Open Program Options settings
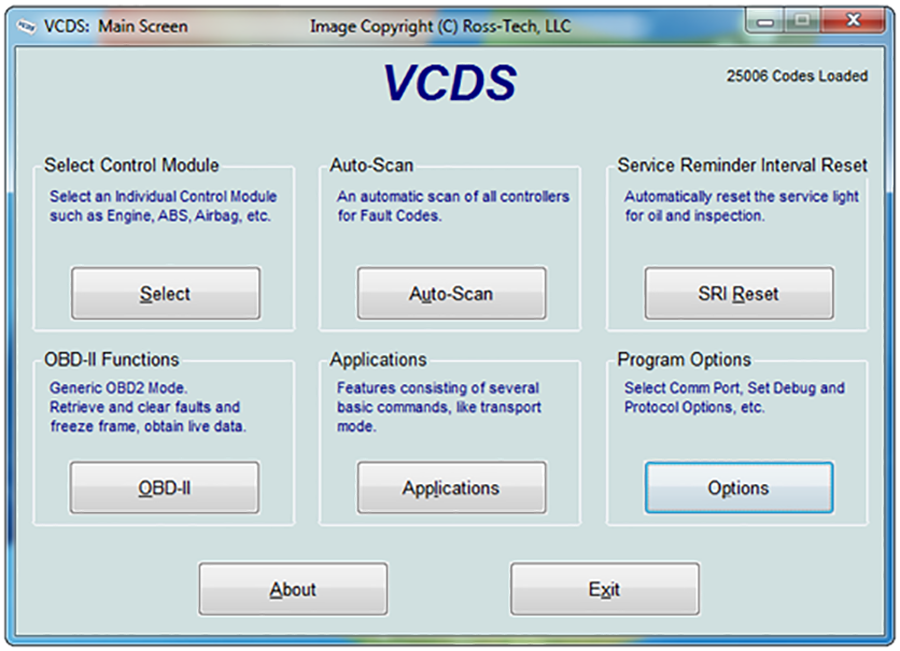This screenshot has width=900, height=651. [x=738, y=487]
